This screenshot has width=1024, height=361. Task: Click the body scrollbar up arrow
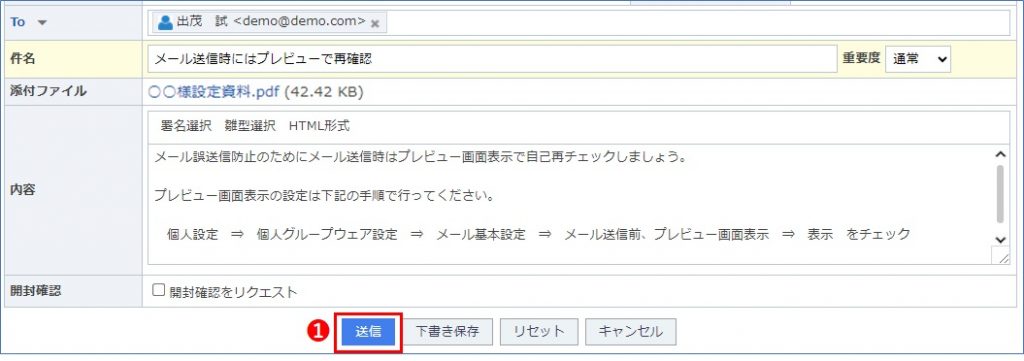click(x=1000, y=154)
